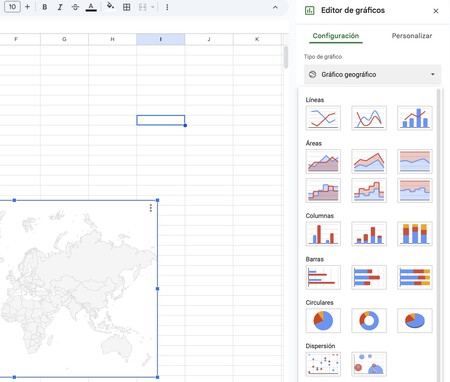Collapse the toolbar with the up chevron
450x382 pixels.
(275, 7)
